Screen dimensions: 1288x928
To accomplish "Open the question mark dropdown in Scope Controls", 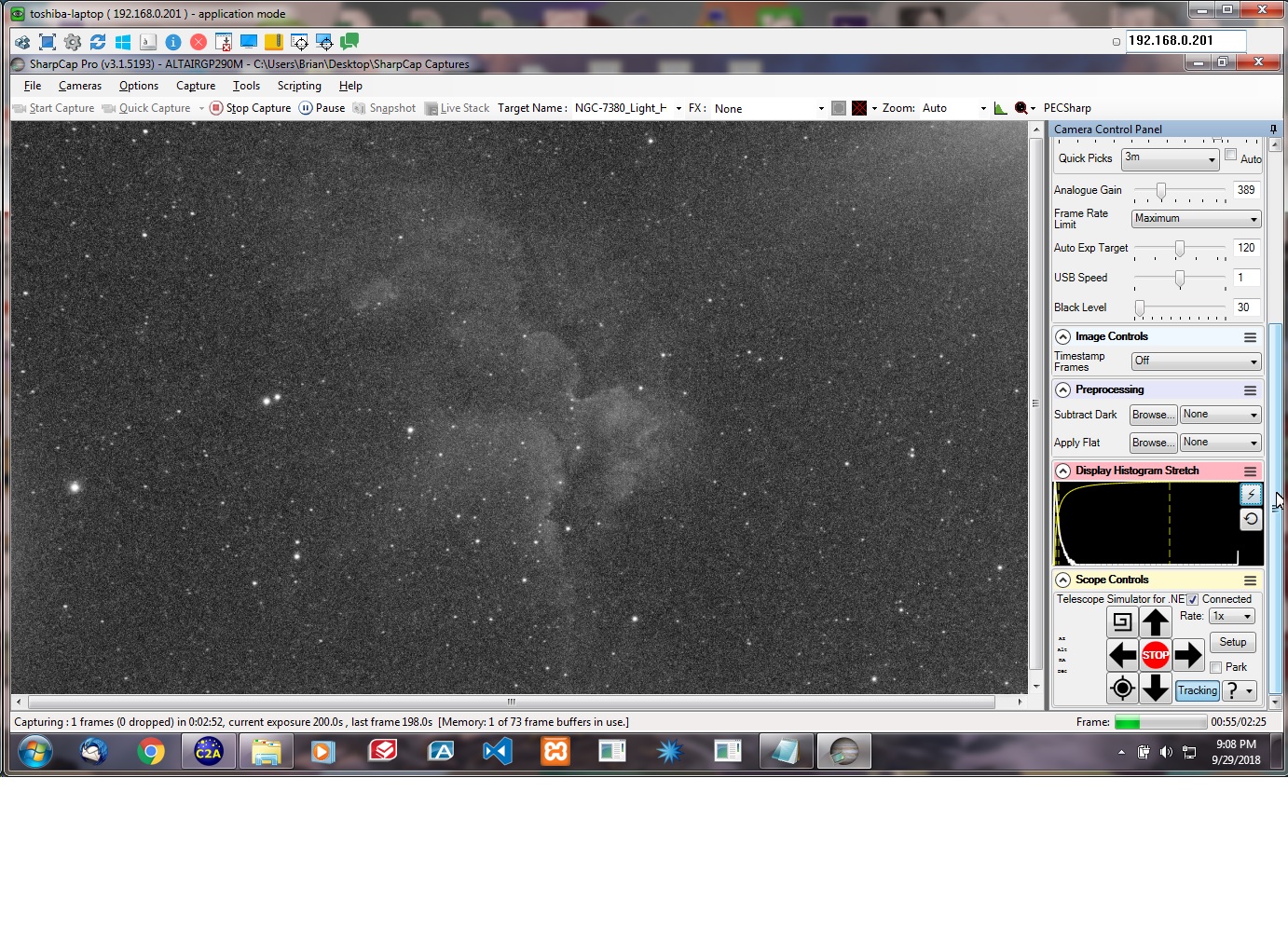I will pyautogui.click(x=1240, y=690).
